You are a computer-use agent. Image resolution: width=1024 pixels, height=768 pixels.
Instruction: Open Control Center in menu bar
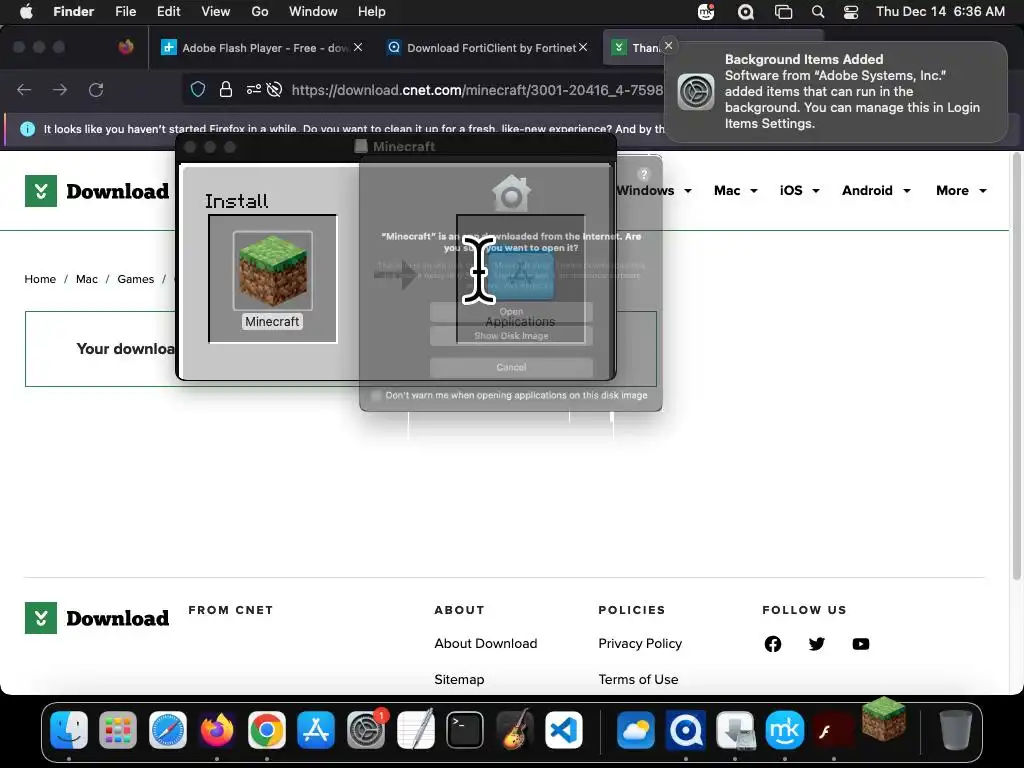pos(850,11)
